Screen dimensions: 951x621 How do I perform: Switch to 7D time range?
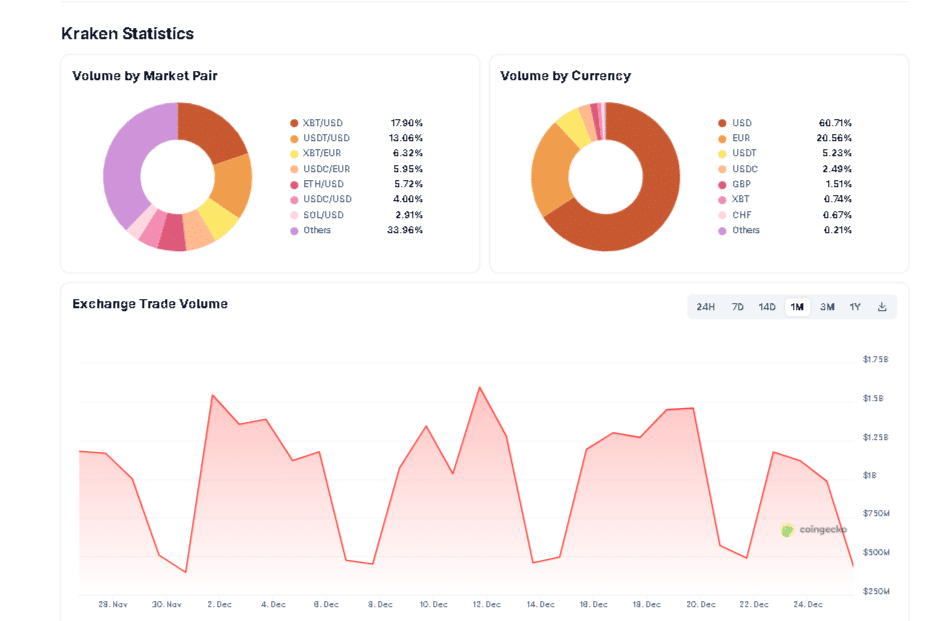[x=737, y=307]
